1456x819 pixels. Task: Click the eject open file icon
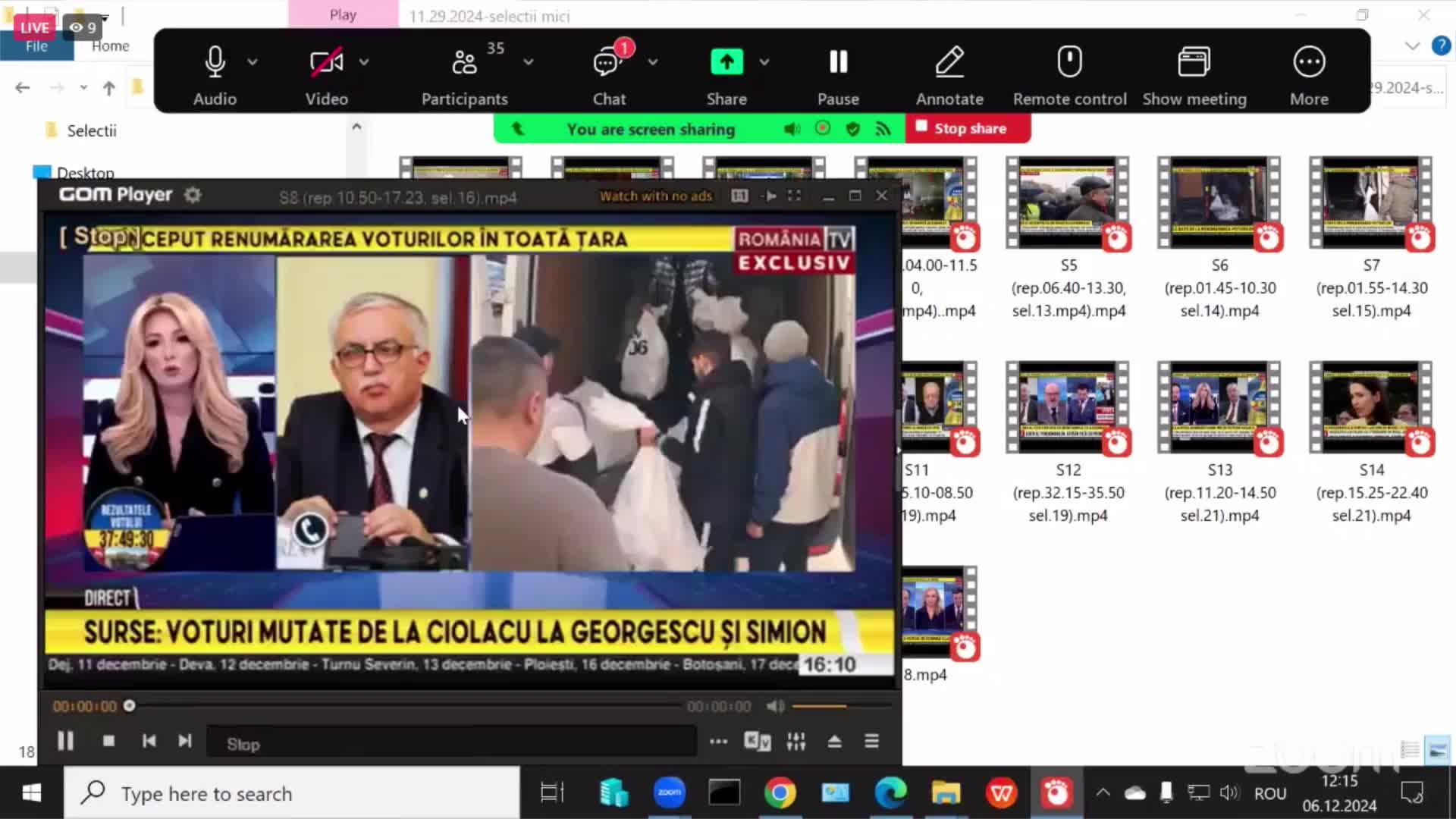tap(834, 741)
